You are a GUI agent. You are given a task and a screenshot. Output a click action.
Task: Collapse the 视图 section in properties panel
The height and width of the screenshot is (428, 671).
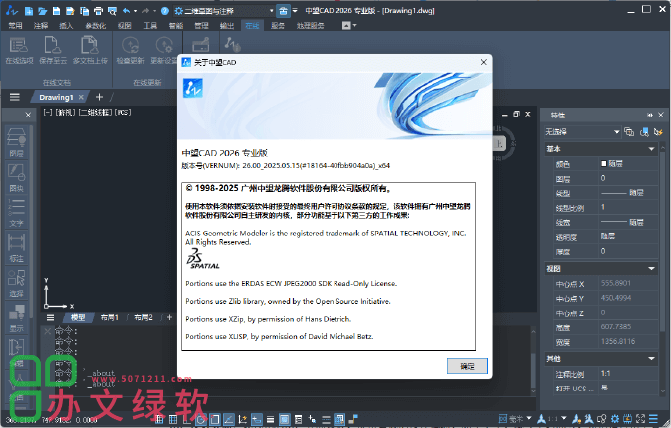(x=651, y=269)
